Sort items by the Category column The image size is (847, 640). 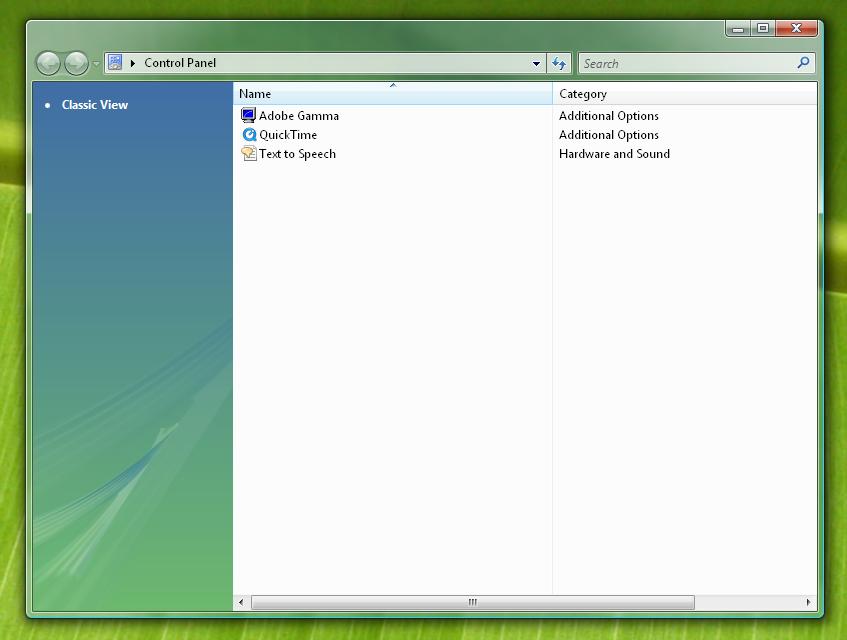point(584,93)
